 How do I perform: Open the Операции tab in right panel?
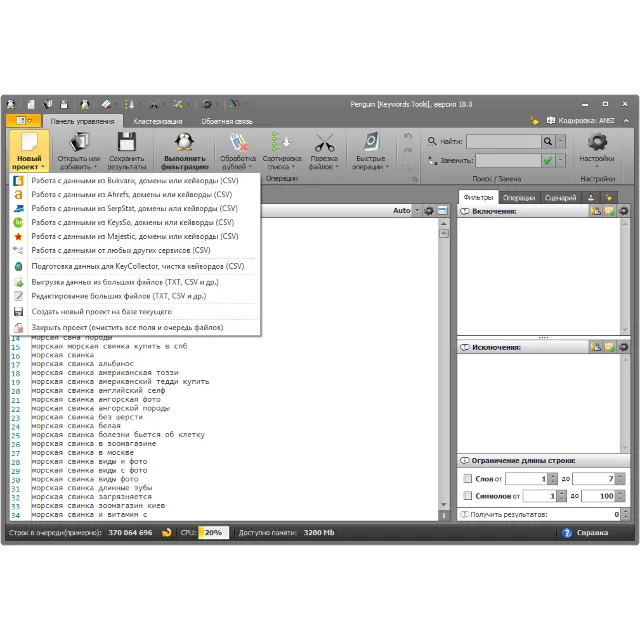[x=519, y=198]
